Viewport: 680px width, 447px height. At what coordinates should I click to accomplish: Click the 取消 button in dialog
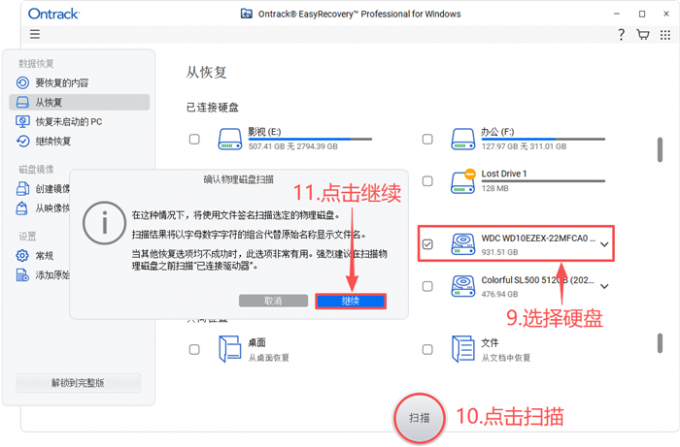coord(273,301)
